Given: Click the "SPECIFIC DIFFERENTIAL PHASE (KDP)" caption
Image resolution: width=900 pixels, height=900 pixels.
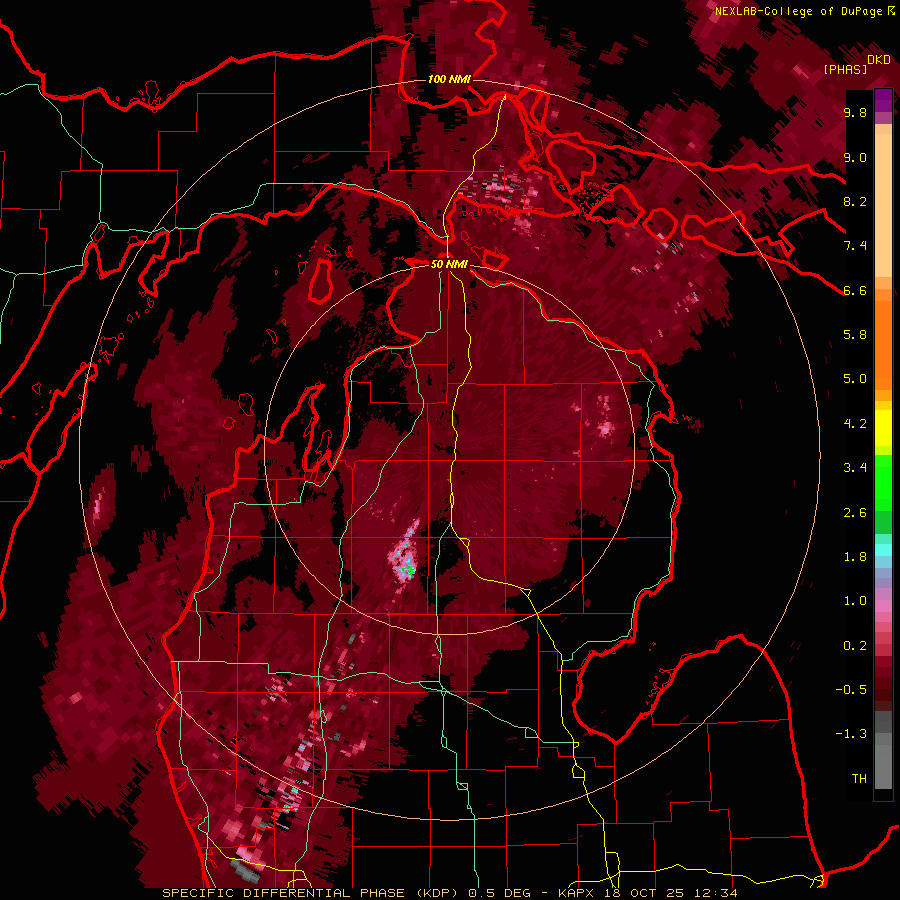Looking at the screenshot, I should tap(313, 893).
